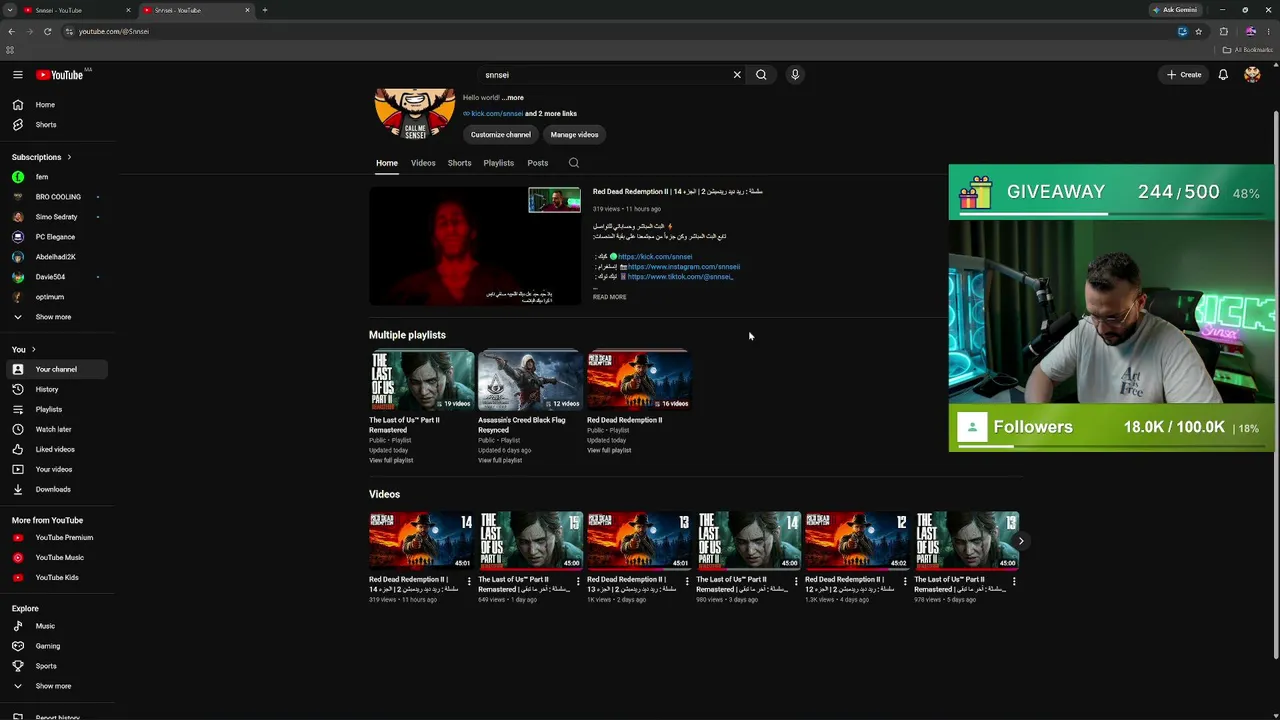Go to the YouTube logo home

[60, 75]
